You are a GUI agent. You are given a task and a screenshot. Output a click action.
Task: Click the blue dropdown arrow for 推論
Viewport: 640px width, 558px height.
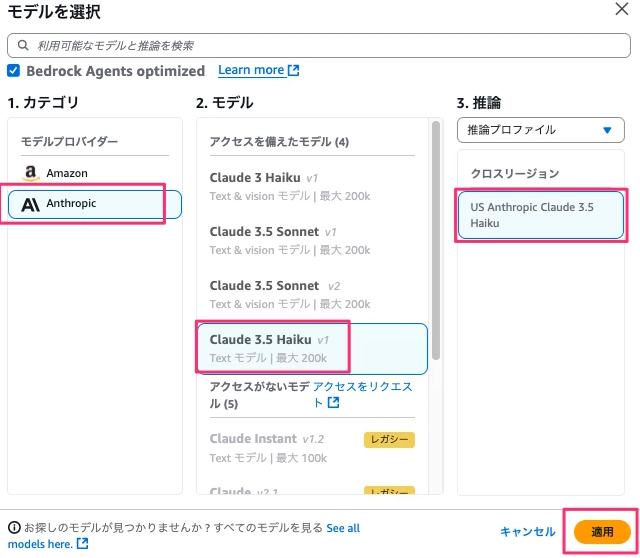click(607, 130)
